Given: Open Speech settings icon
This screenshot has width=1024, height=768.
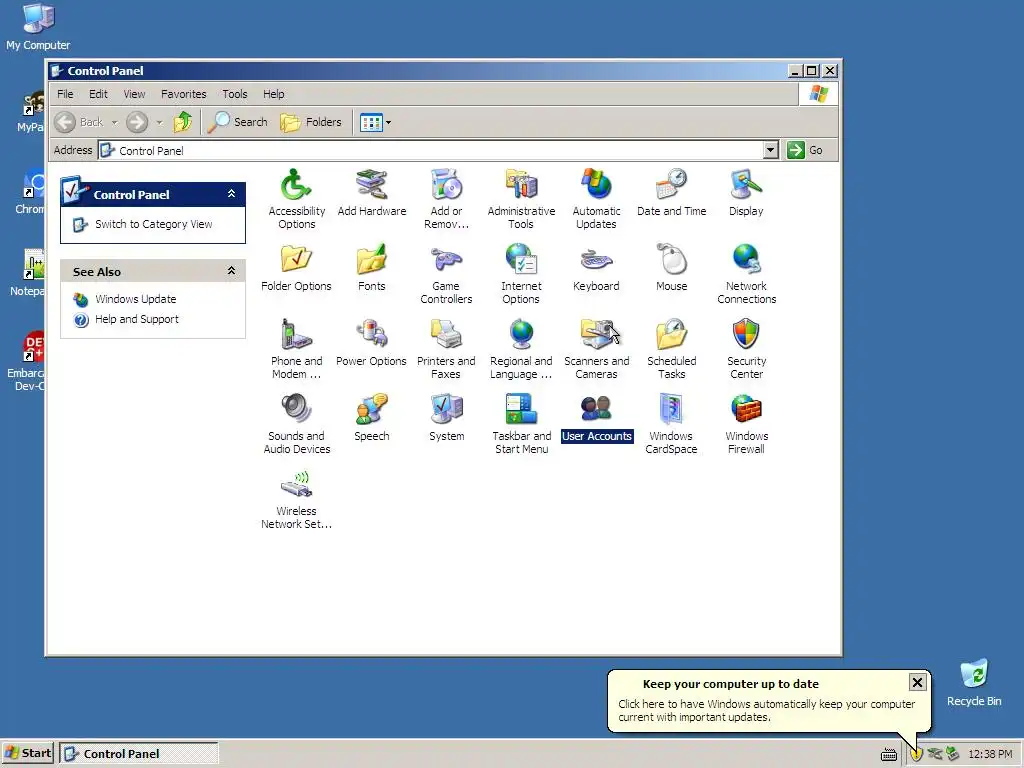Looking at the screenshot, I should 372,418.
